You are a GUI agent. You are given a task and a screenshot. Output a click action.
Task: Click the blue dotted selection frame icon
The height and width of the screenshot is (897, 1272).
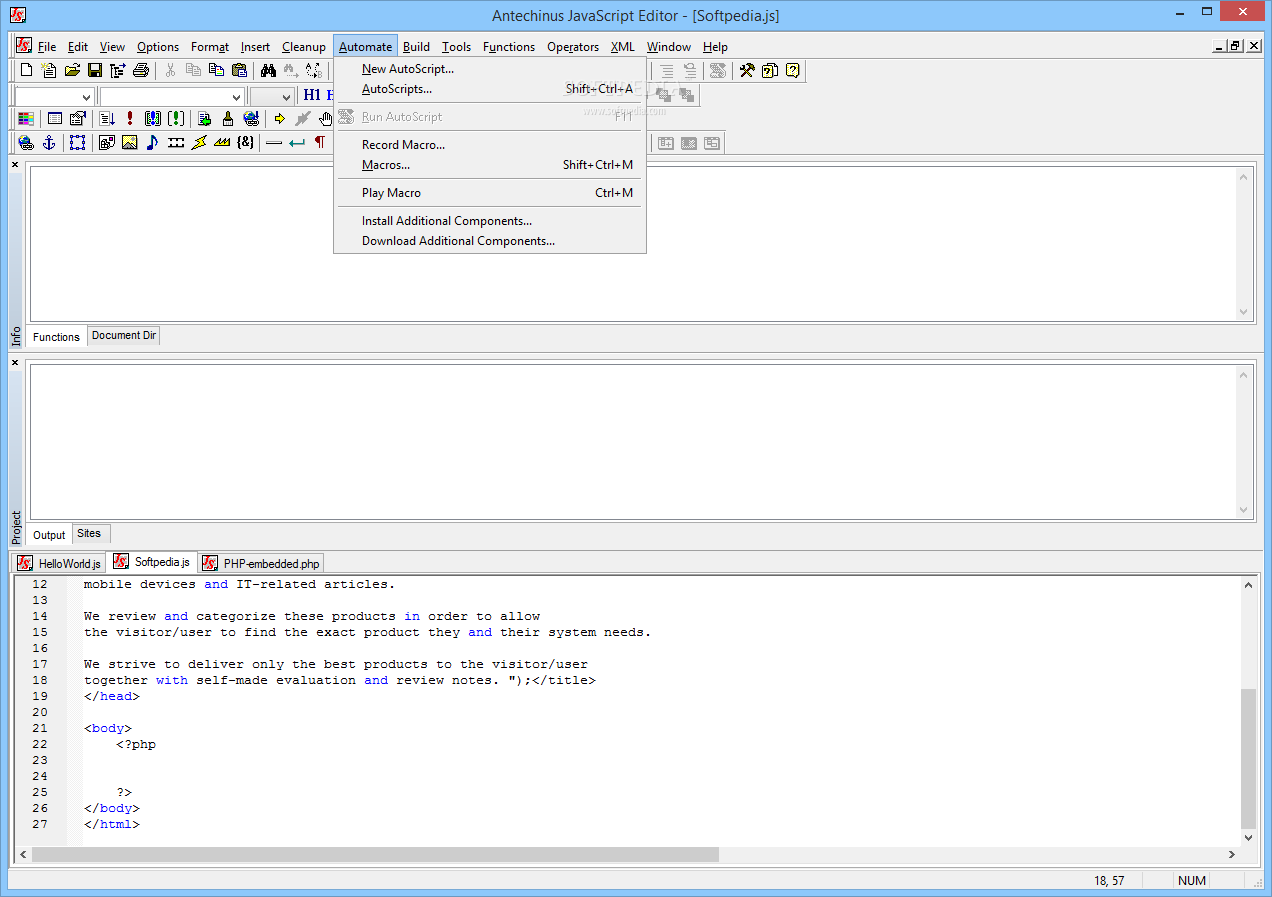(77, 143)
